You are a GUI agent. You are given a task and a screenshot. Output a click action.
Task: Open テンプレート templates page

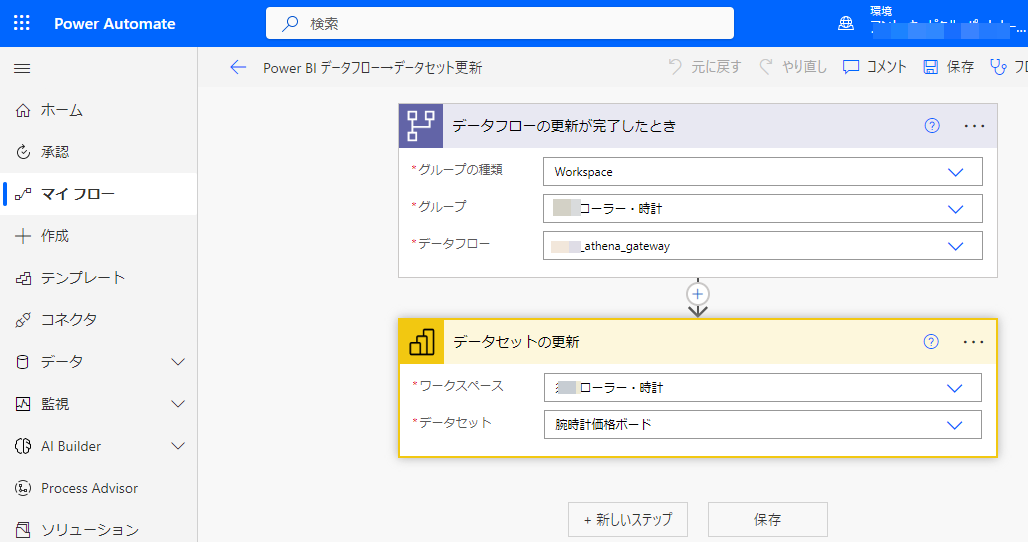pyautogui.click(x=98, y=278)
